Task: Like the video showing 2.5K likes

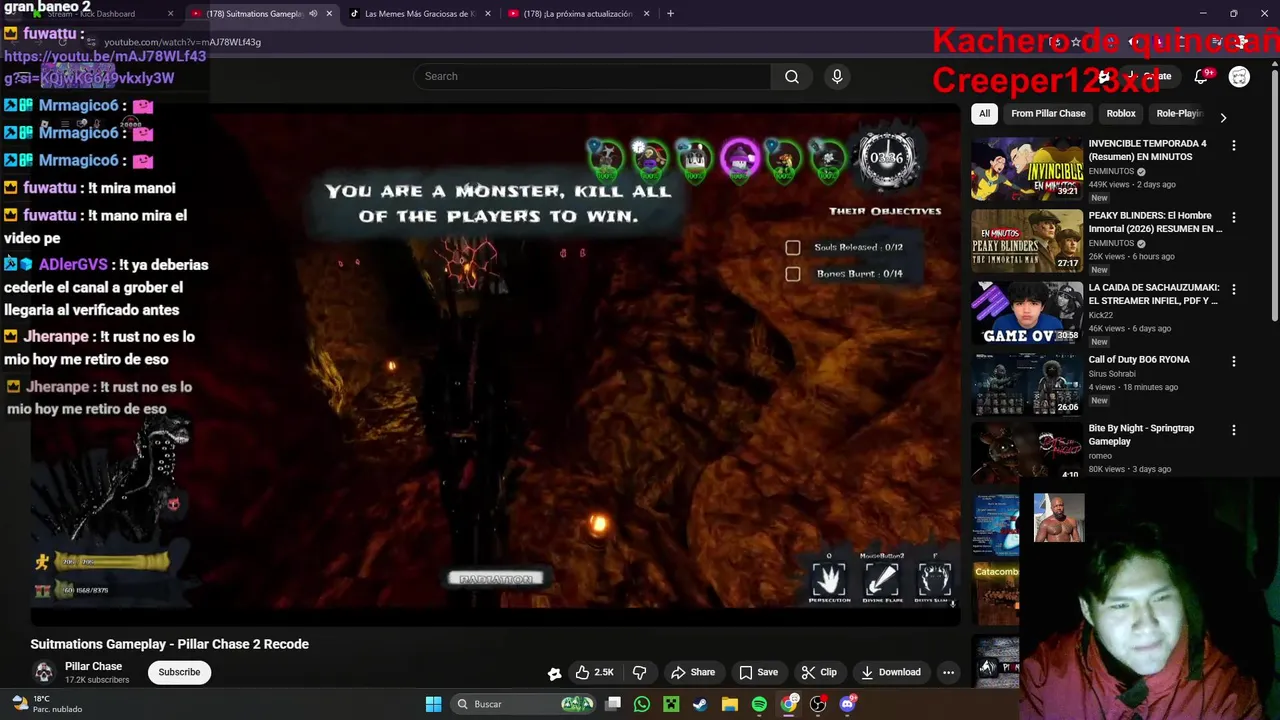Action: pos(595,672)
